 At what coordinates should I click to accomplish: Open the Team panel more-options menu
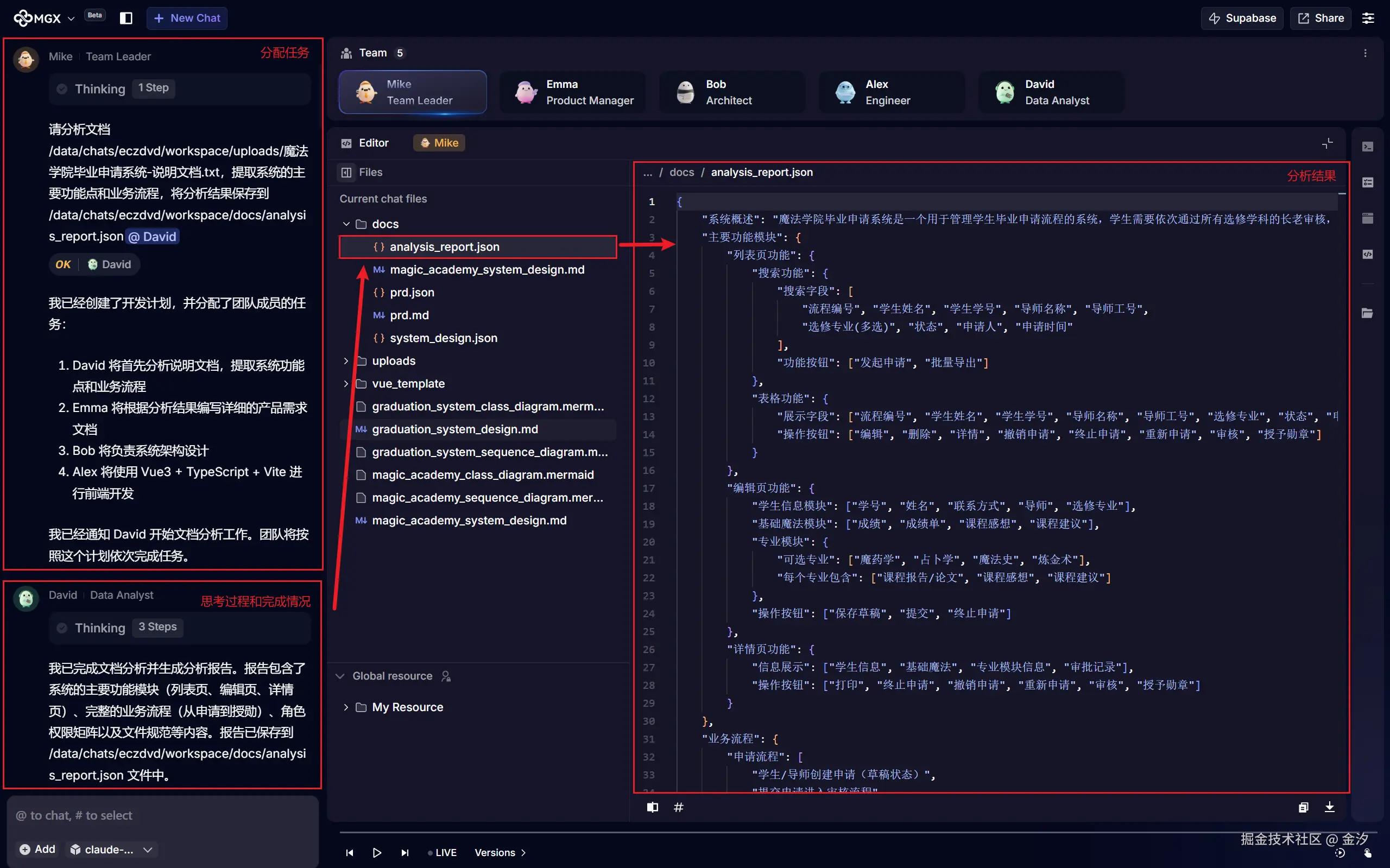(x=1364, y=53)
